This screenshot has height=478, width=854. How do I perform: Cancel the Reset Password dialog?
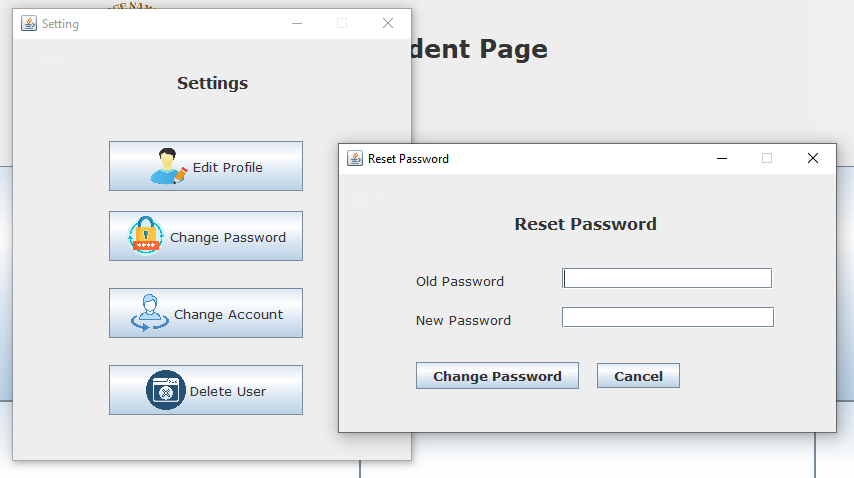638,376
